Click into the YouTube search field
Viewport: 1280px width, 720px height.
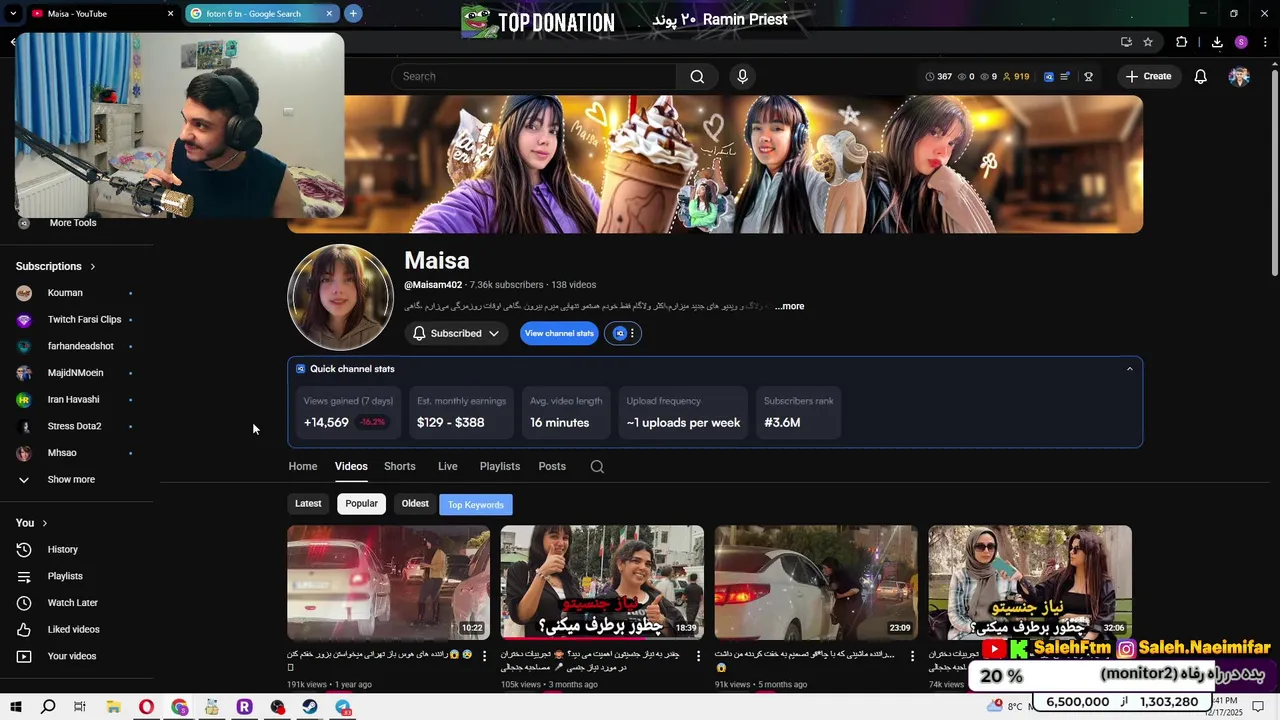[x=535, y=76]
